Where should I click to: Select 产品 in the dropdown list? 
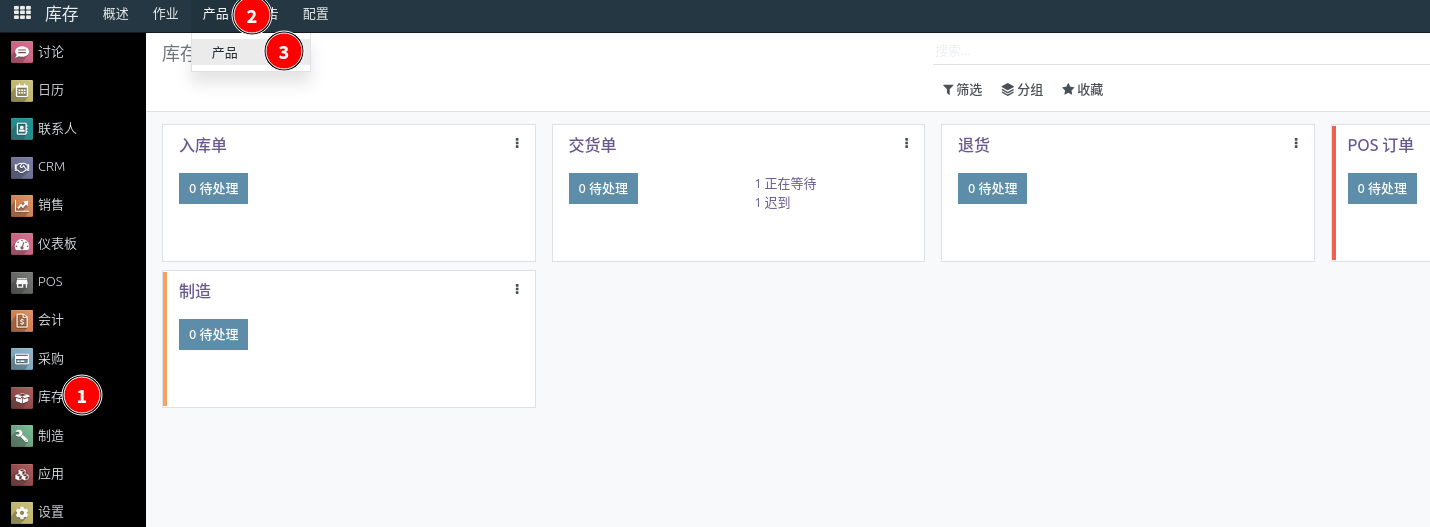pyautogui.click(x=225, y=53)
